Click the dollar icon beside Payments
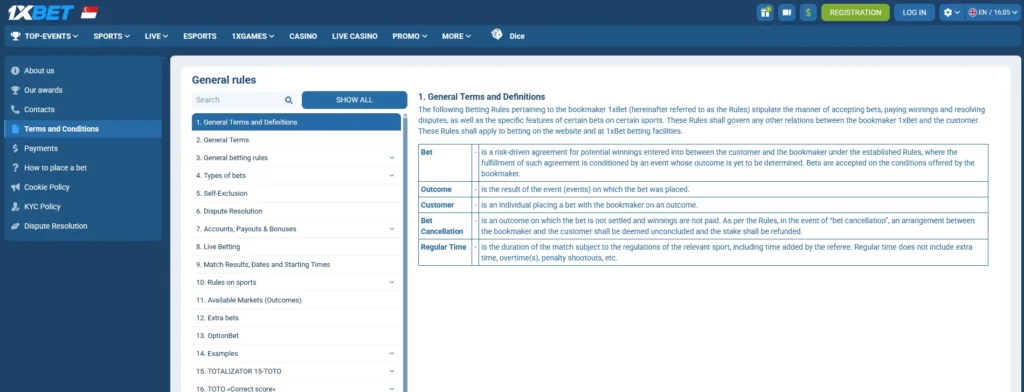The width and height of the screenshot is (1024, 392). (x=16, y=148)
